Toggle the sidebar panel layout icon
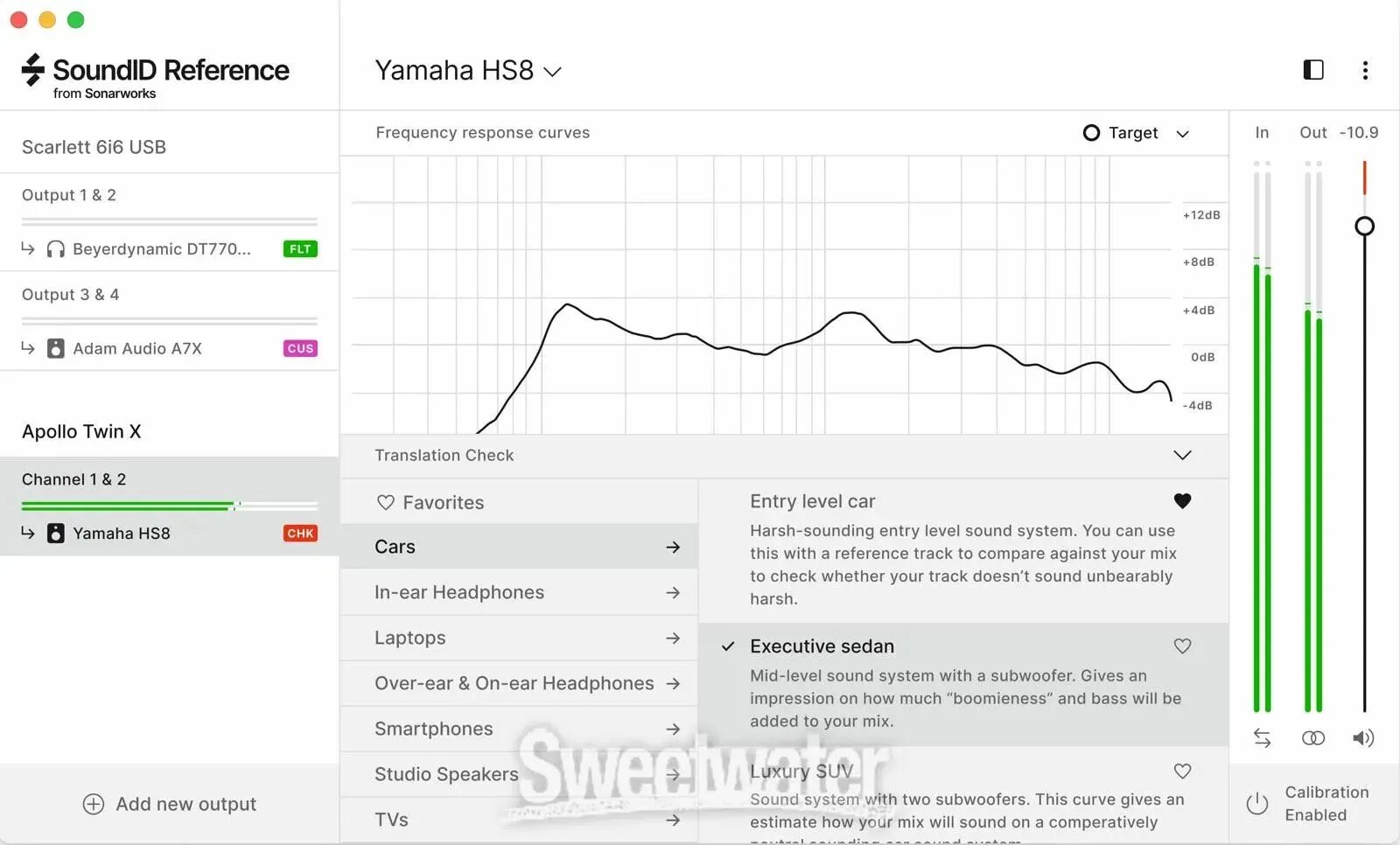The width and height of the screenshot is (1400, 845). coord(1312,70)
